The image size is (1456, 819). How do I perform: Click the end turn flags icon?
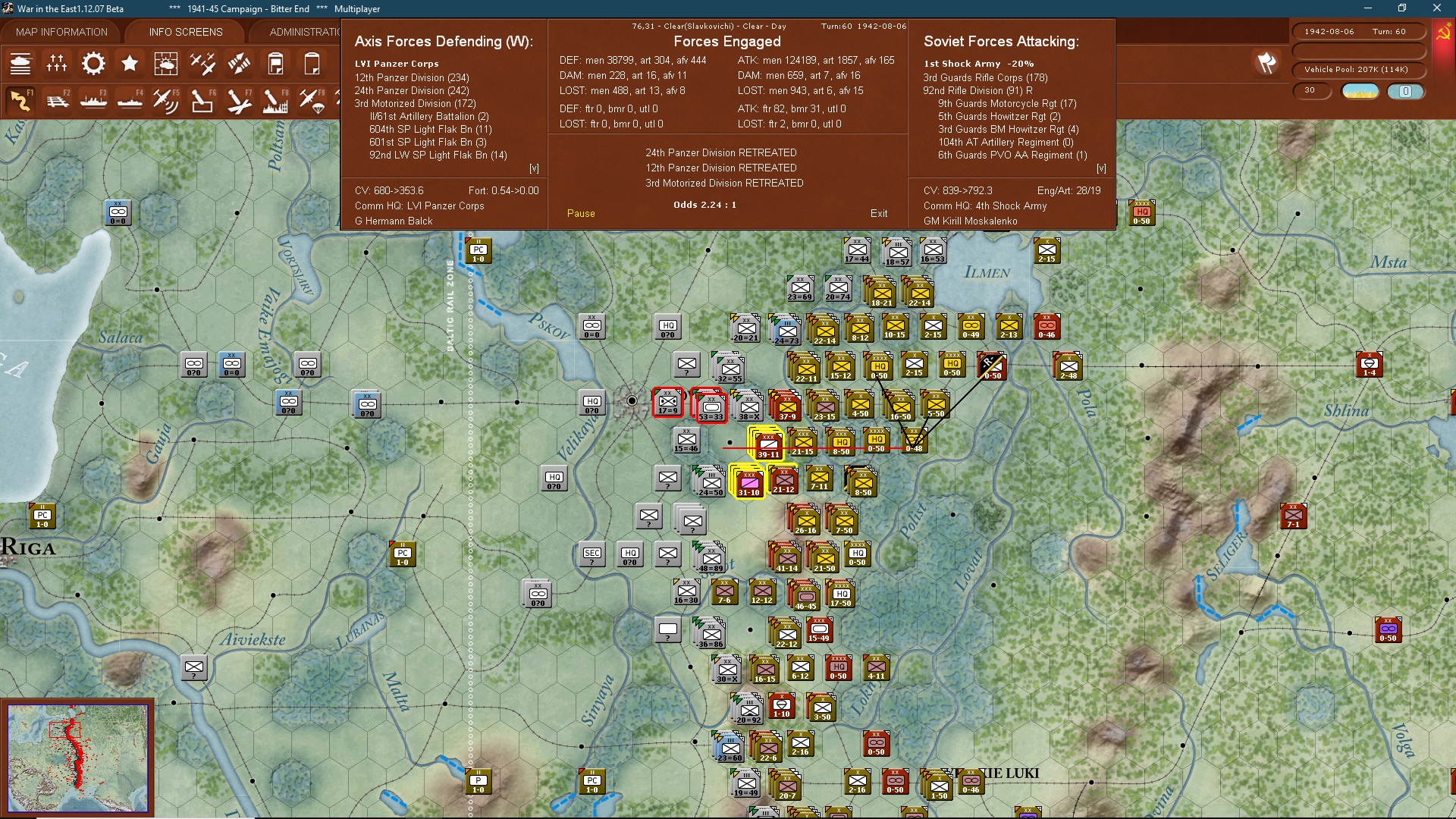pyautogui.click(x=1266, y=63)
